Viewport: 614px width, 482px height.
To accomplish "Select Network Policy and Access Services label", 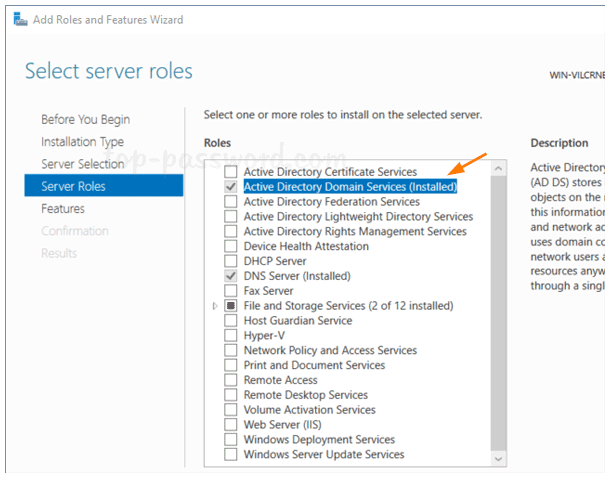I will [330, 351].
